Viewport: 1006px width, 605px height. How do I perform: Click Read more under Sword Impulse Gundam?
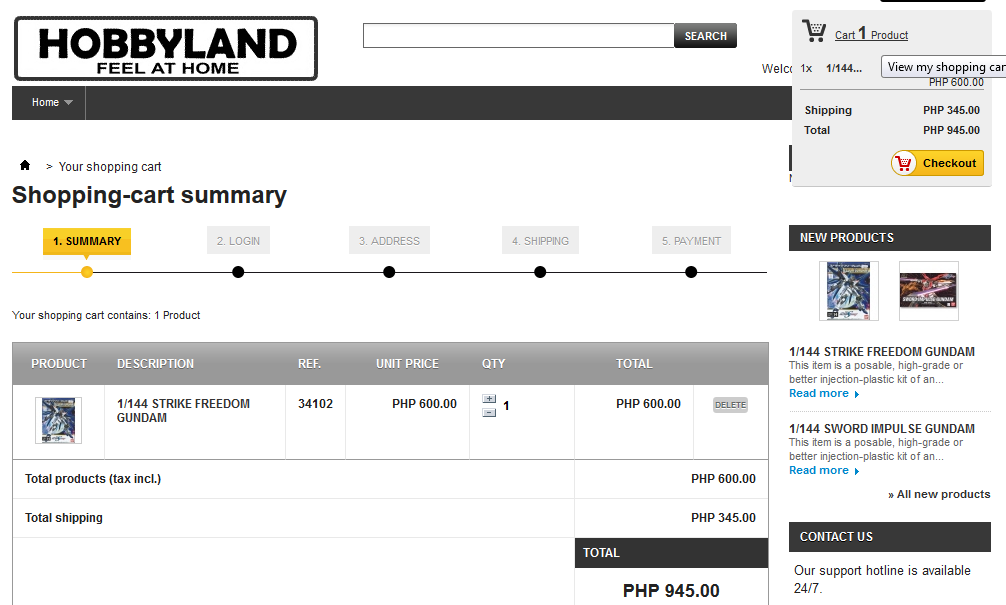(x=824, y=470)
